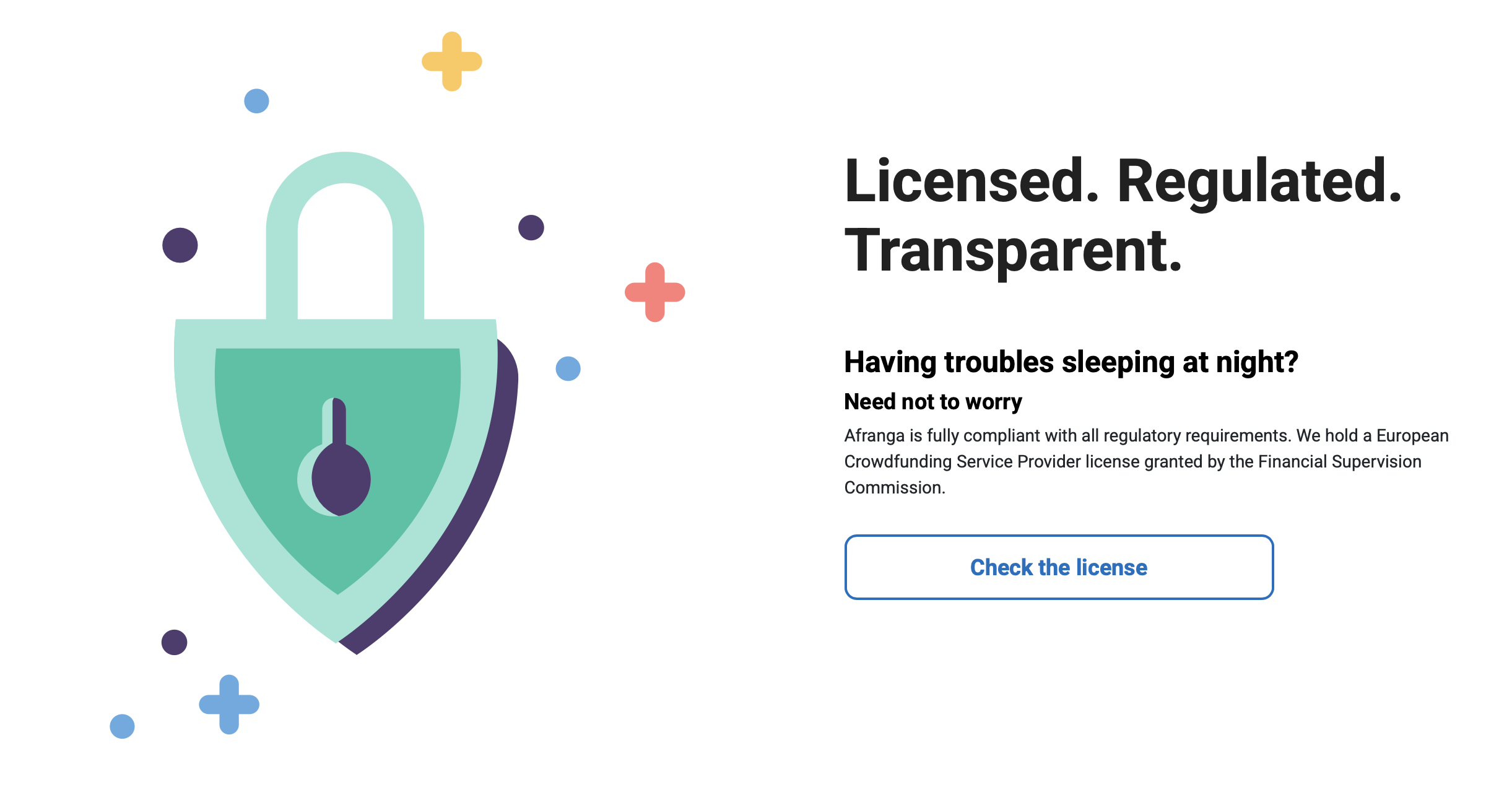The width and height of the screenshot is (1512, 800).
Task: Click the purple dot right of shackle
Action: tap(531, 227)
